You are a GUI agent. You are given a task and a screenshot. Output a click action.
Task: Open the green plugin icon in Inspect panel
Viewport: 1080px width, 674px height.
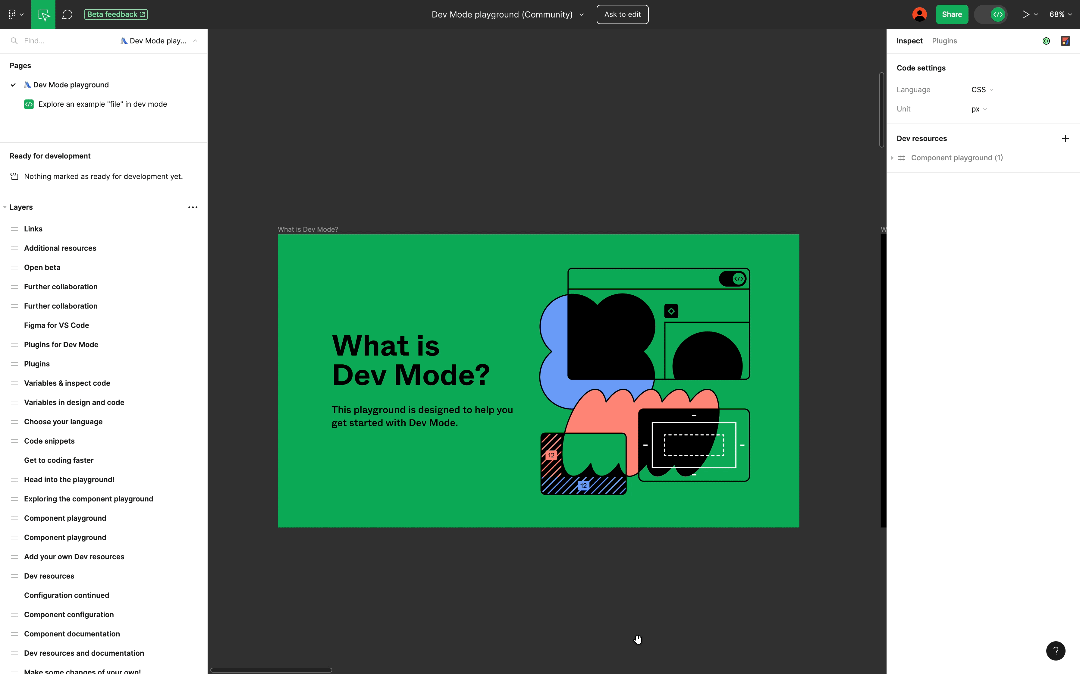point(1046,41)
